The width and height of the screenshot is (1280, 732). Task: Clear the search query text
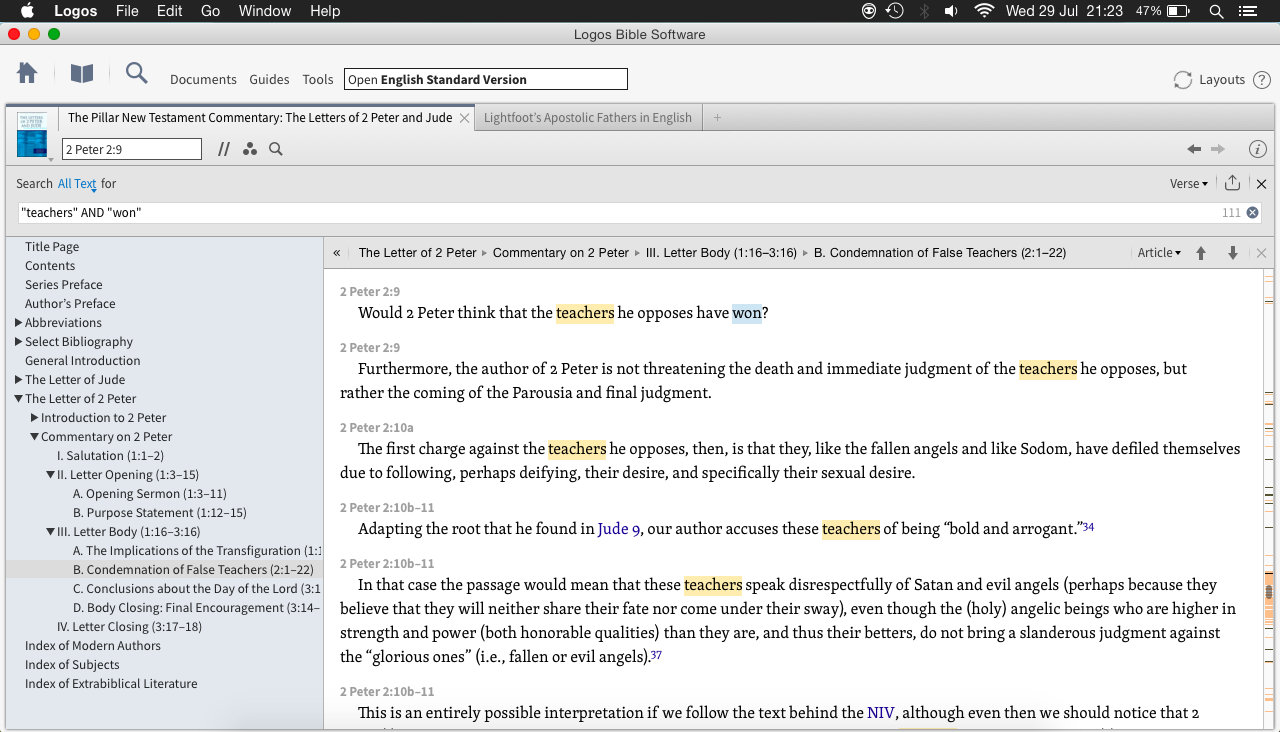(x=1252, y=212)
